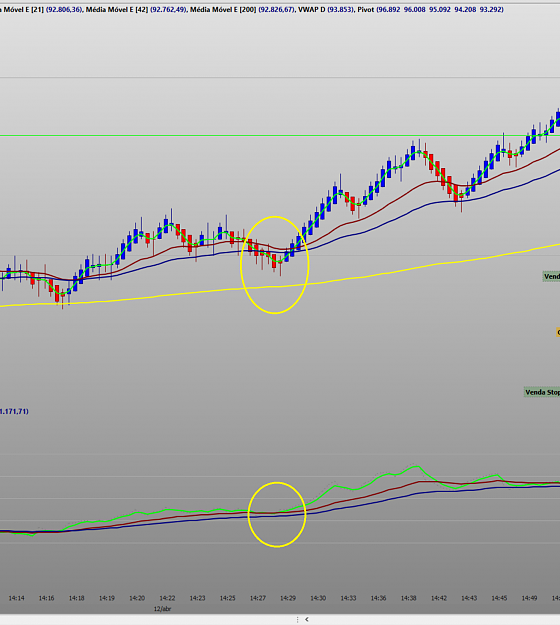This screenshot has width=560, height=625.
Task: Click the 14:27 time axis label
Action: point(257,598)
